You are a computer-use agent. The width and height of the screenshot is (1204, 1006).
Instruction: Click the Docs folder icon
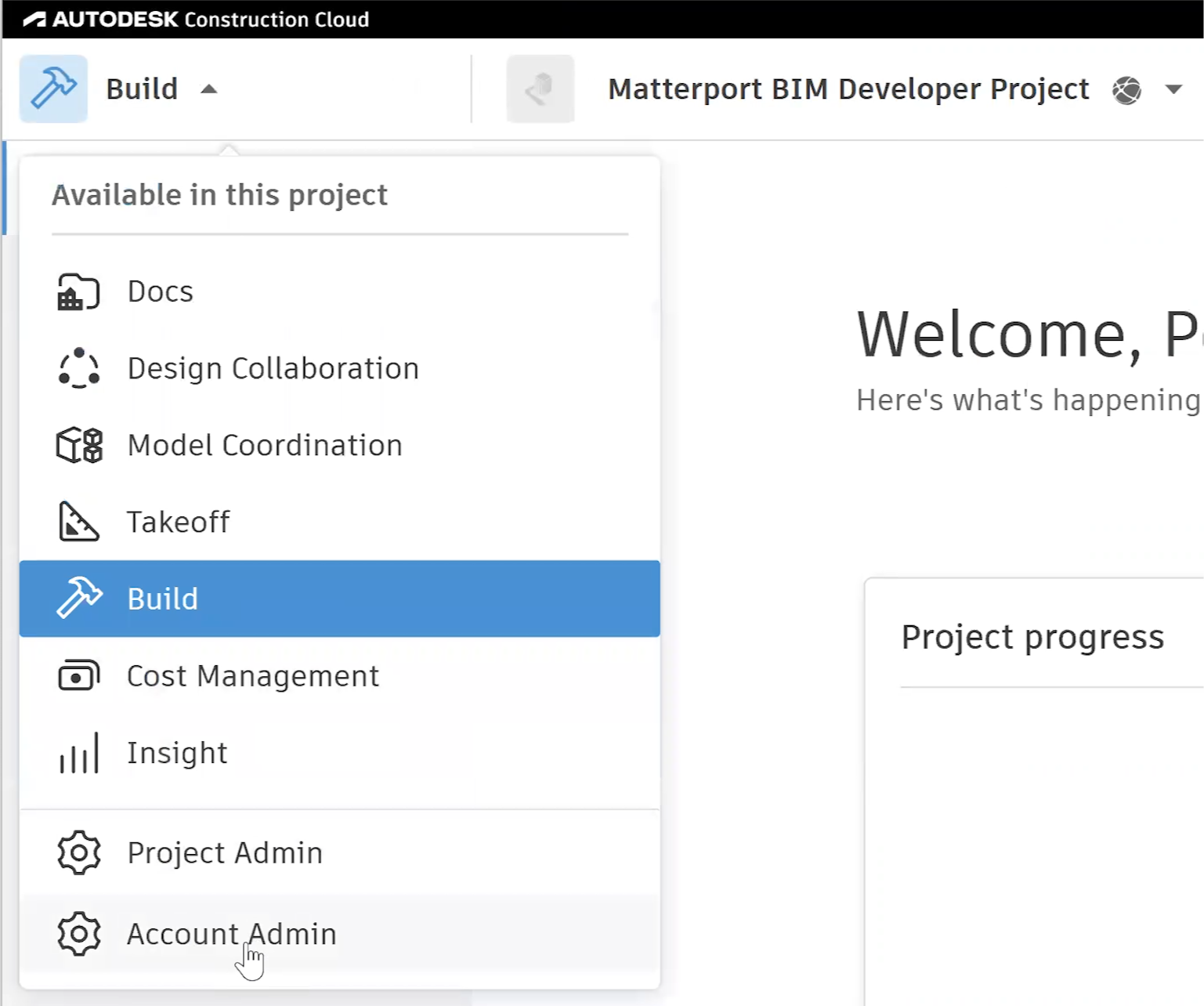78,292
